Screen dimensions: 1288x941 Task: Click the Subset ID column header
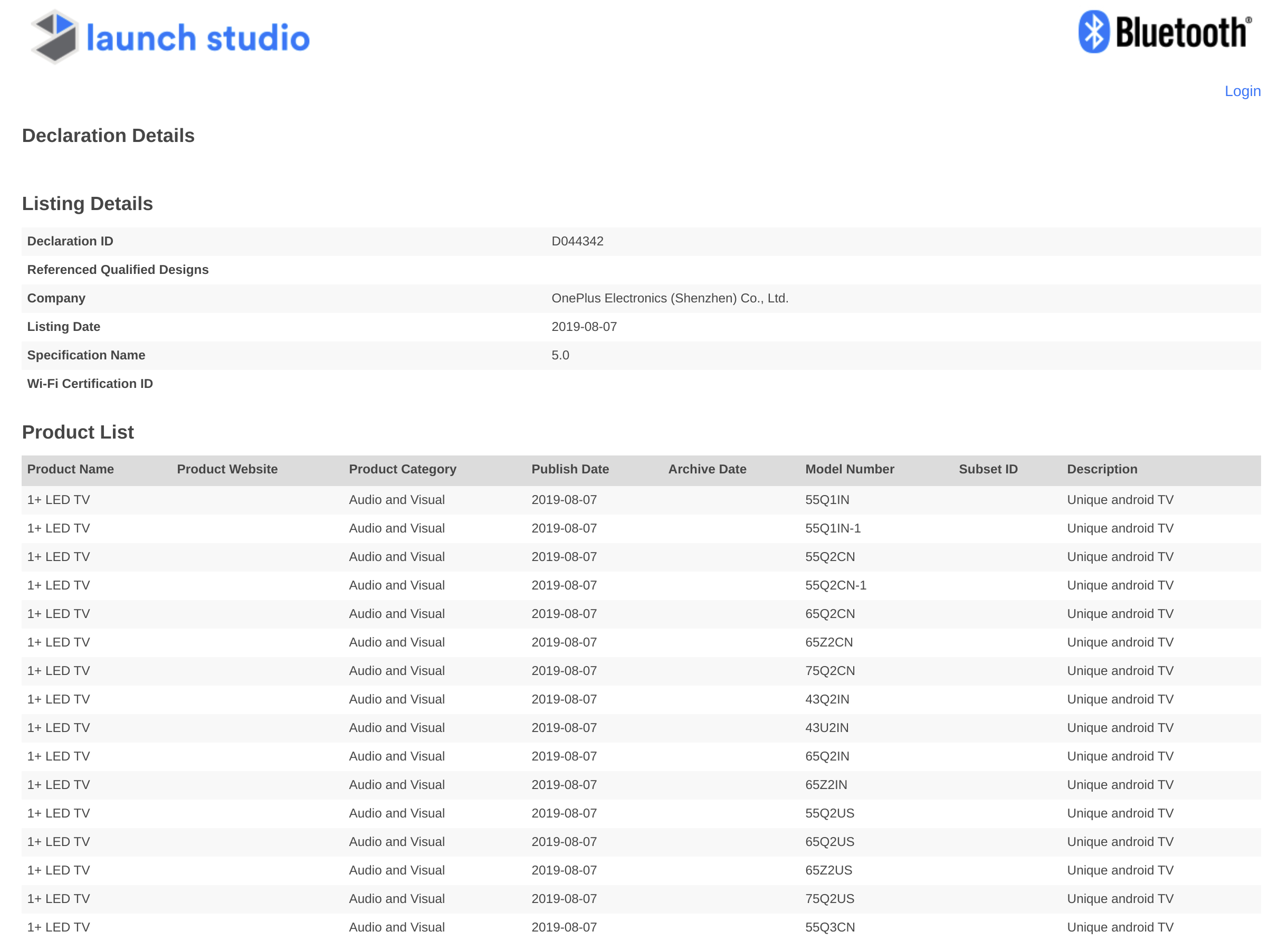(x=988, y=469)
